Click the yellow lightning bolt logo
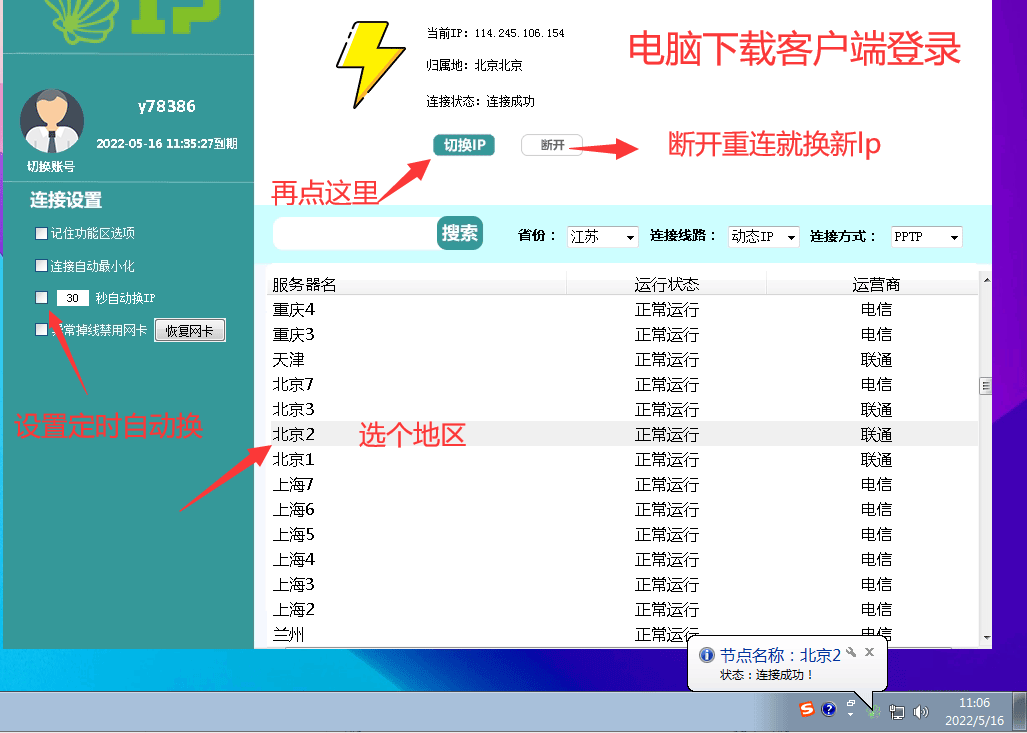The width and height of the screenshot is (1027, 733). click(369, 64)
